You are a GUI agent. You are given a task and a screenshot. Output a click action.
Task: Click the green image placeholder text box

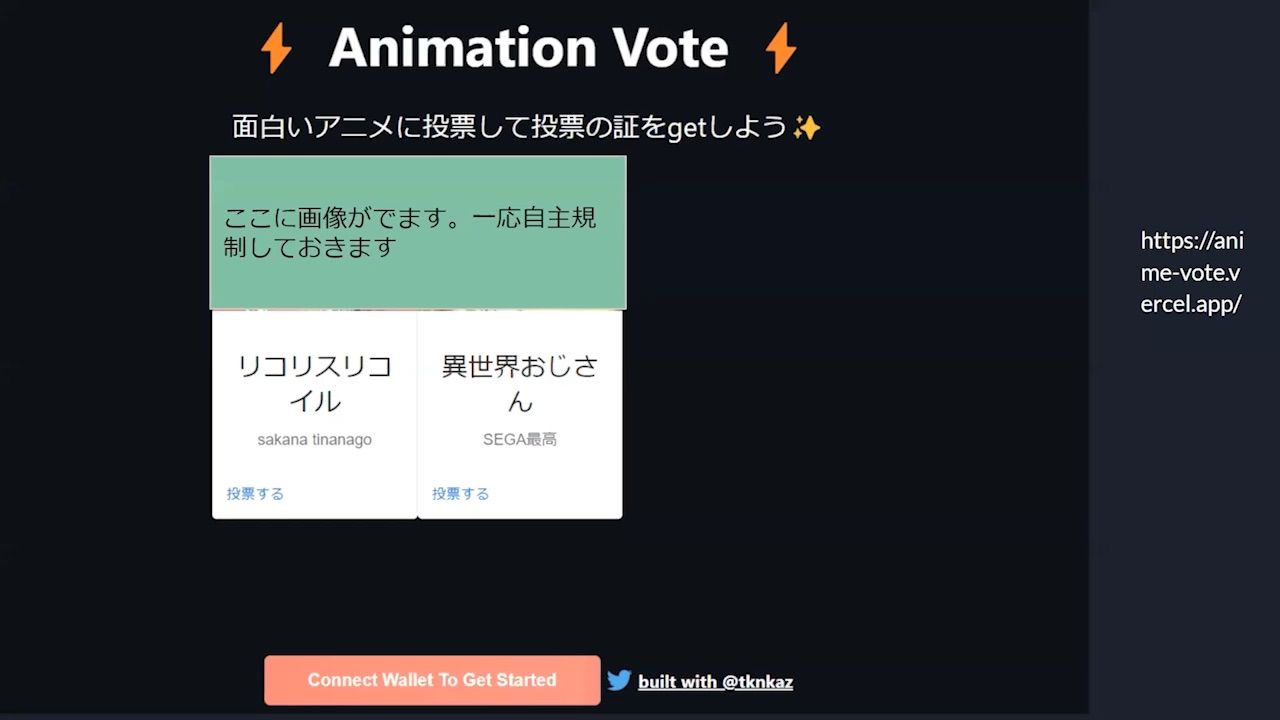(x=418, y=232)
